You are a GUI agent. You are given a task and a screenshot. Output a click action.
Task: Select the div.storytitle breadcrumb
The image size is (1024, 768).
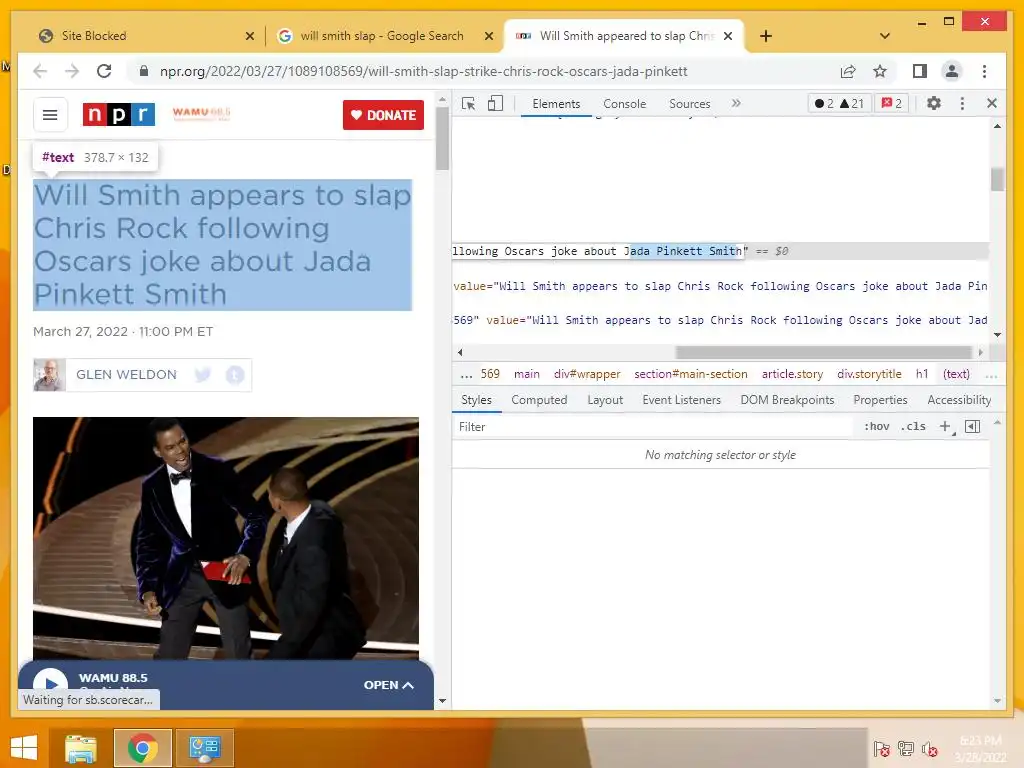pos(869,374)
